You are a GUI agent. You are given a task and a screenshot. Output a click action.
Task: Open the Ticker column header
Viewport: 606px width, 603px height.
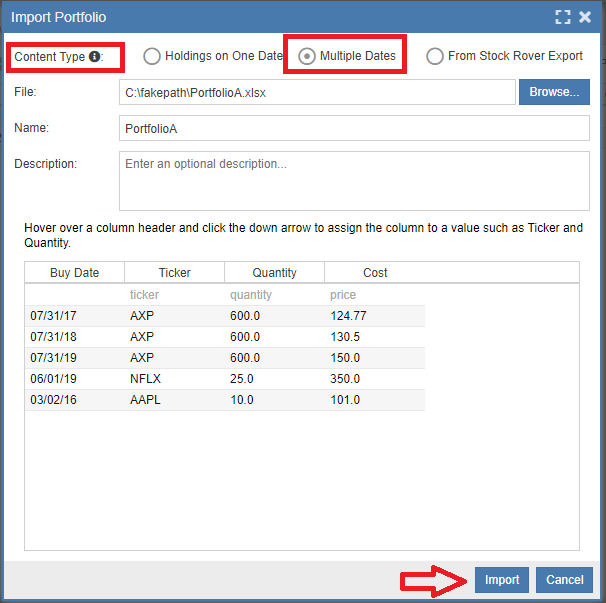175,272
